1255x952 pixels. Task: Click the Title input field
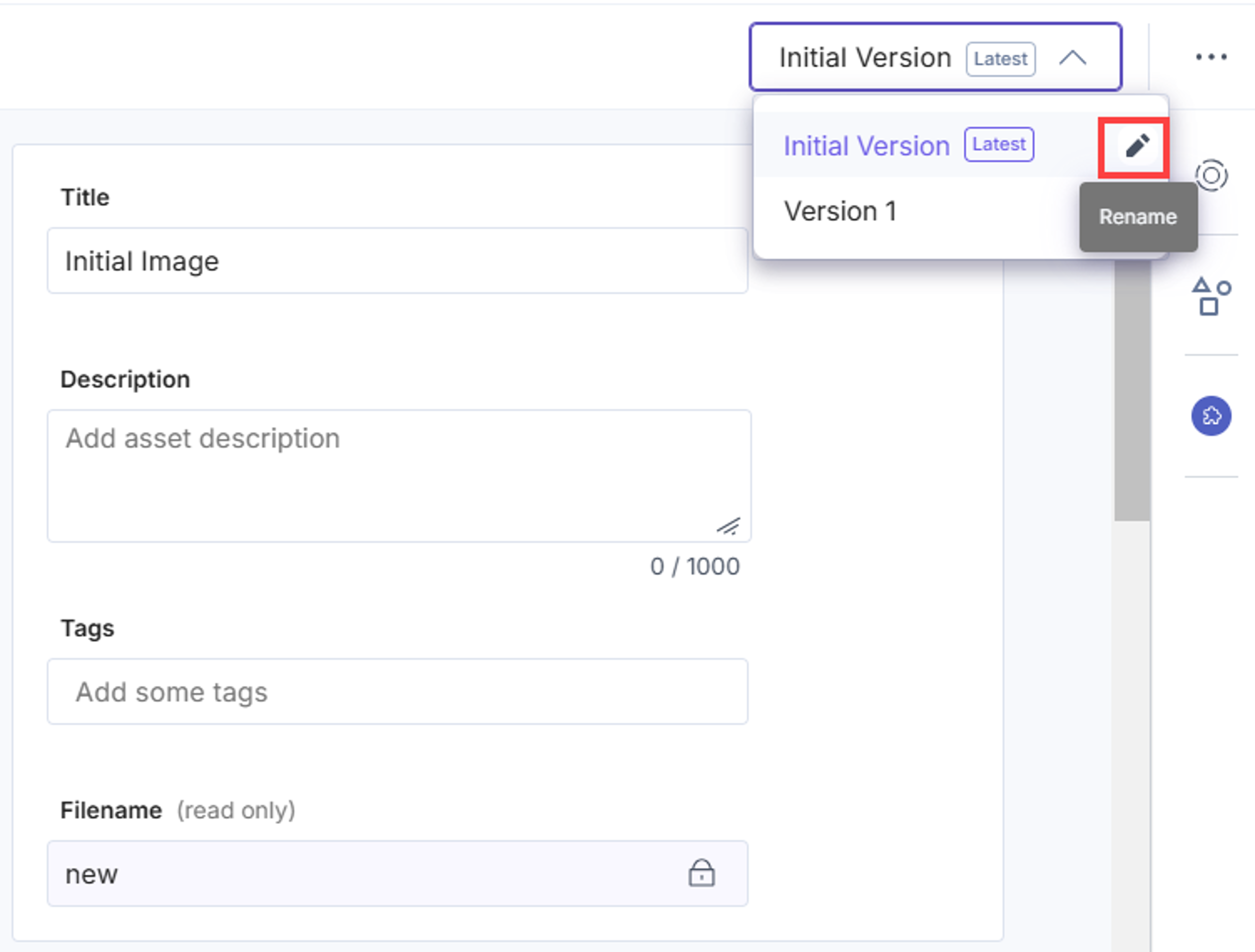coord(397,261)
